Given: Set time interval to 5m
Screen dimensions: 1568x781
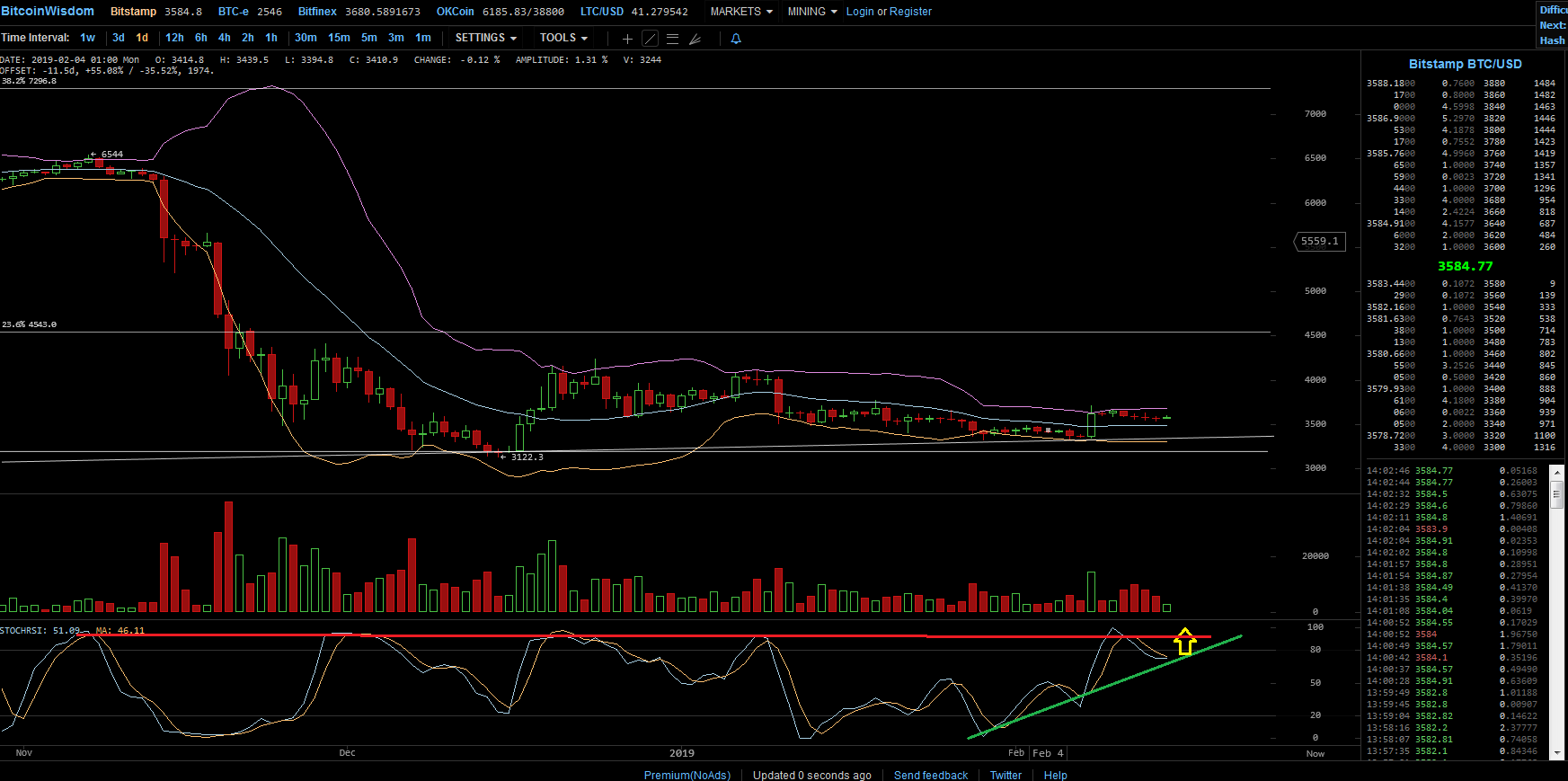Looking at the screenshot, I should [x=369, y=38].
